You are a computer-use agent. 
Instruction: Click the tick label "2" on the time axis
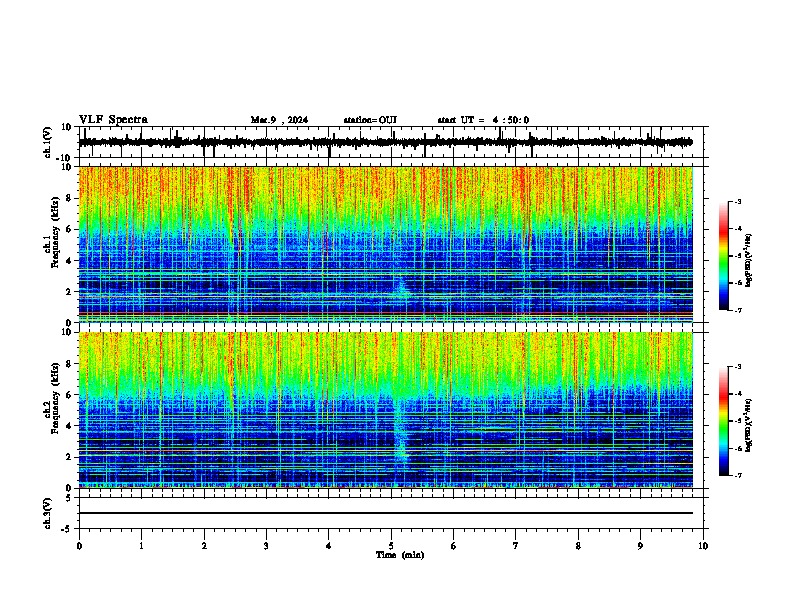(204, 546)
